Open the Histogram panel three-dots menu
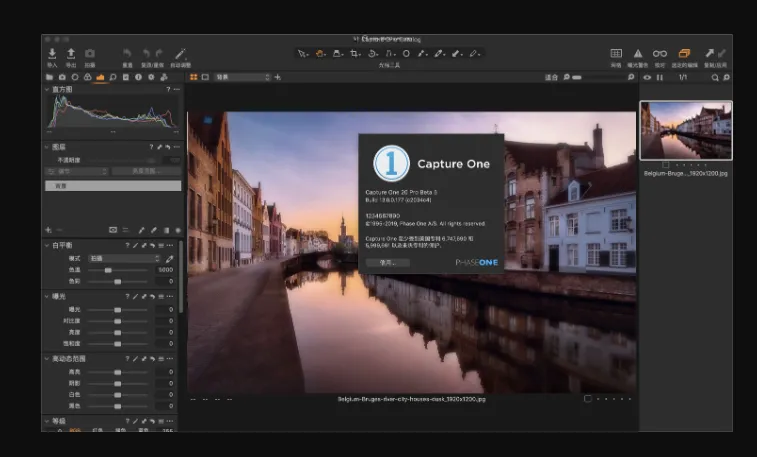Viewport: 757px width, 457px height. pos(177,89)
